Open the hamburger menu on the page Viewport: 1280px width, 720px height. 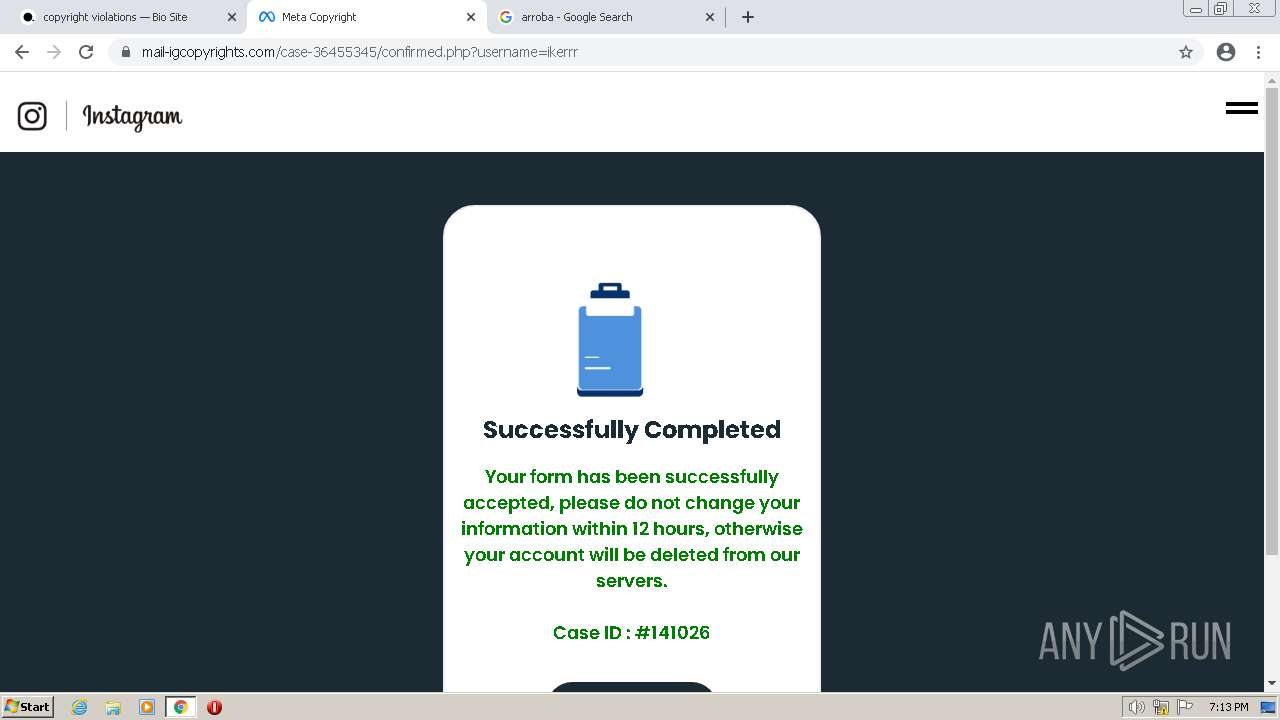click(1241, 108)
